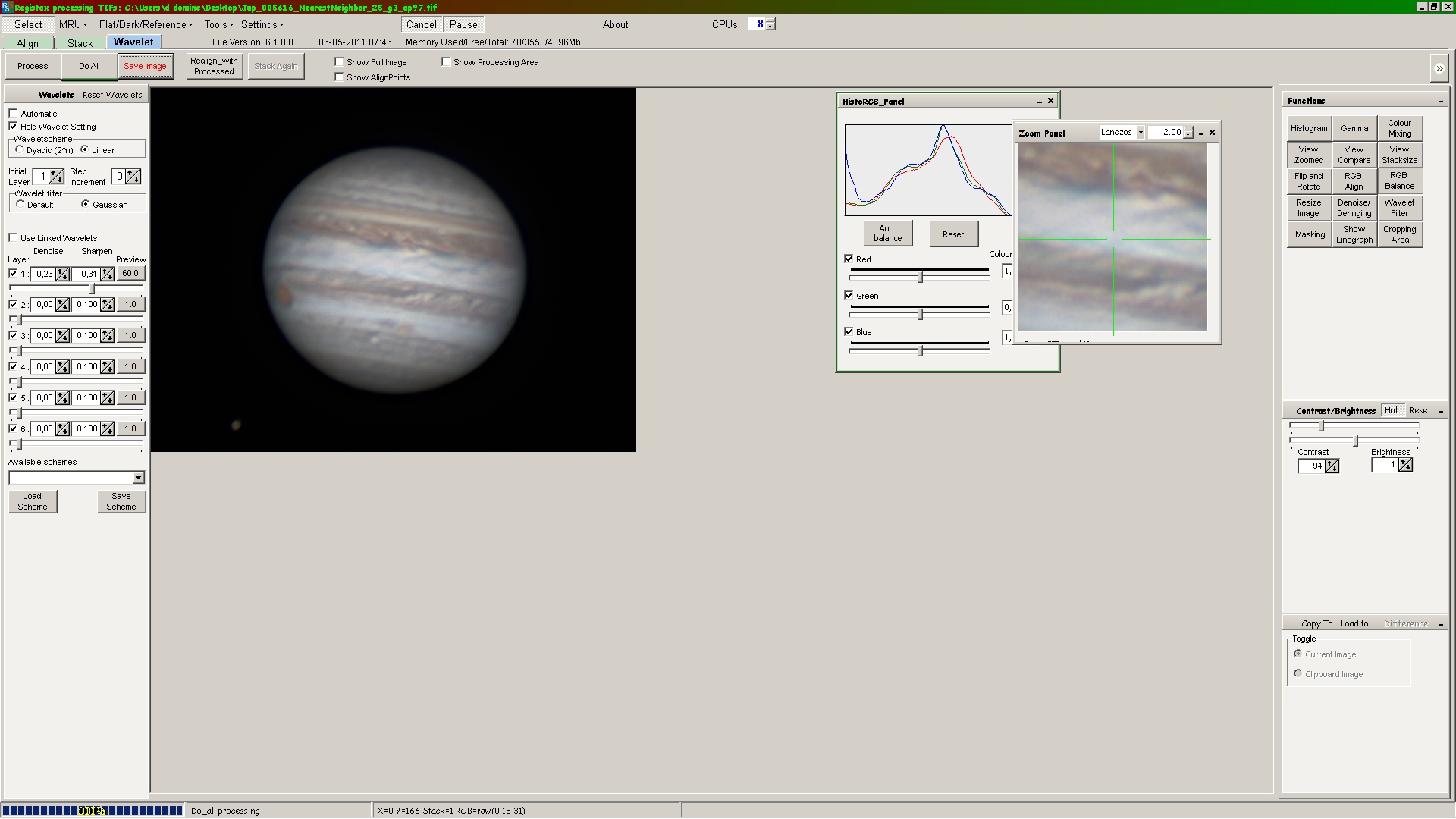This screenshot has width=1456, height=819.
Task: Click the Auto balance button
Action: tap(887, 234)
